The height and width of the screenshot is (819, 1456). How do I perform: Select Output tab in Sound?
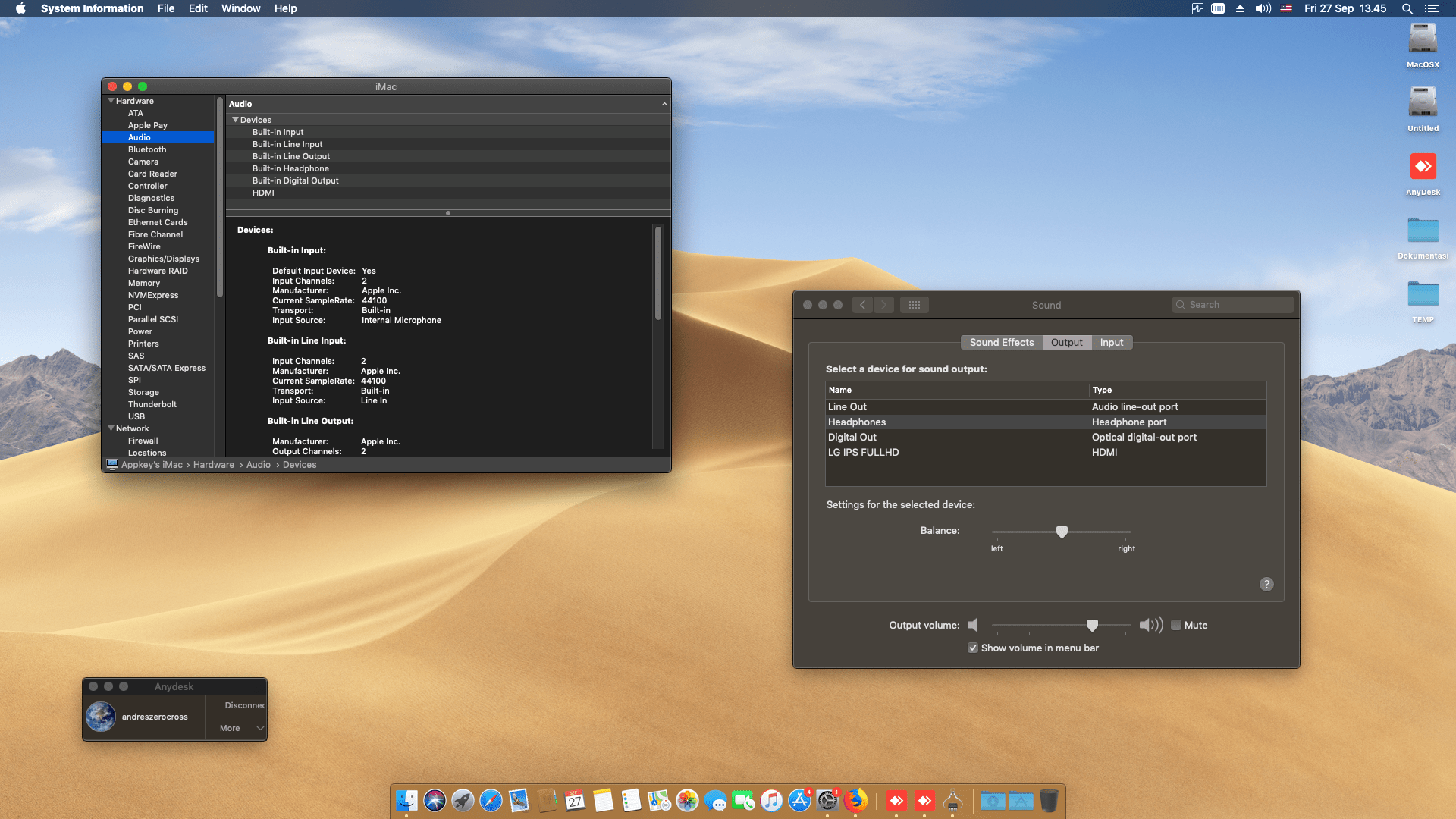coord(1067,343)
